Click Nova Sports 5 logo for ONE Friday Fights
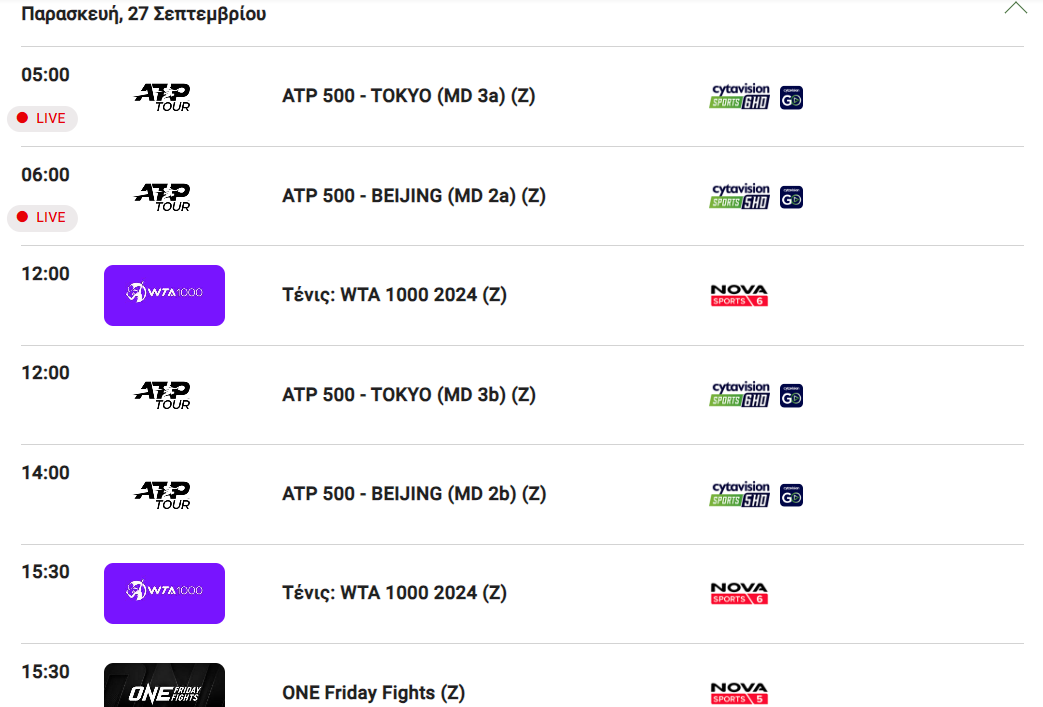1043x707 pixels. (x=739, y=693)
